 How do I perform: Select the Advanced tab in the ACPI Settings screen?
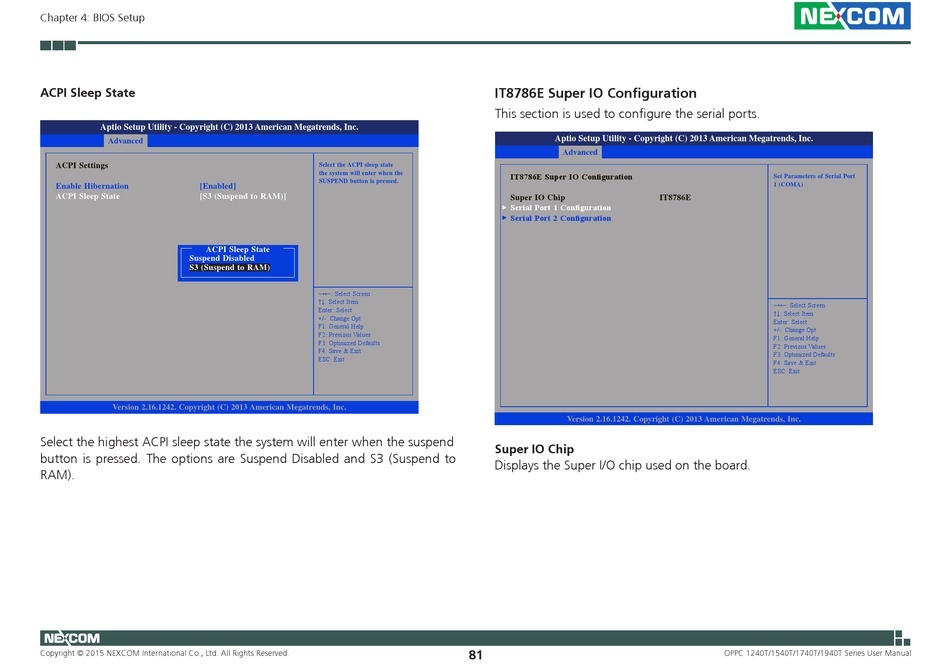pyautogui.click(x=126, y=141)
